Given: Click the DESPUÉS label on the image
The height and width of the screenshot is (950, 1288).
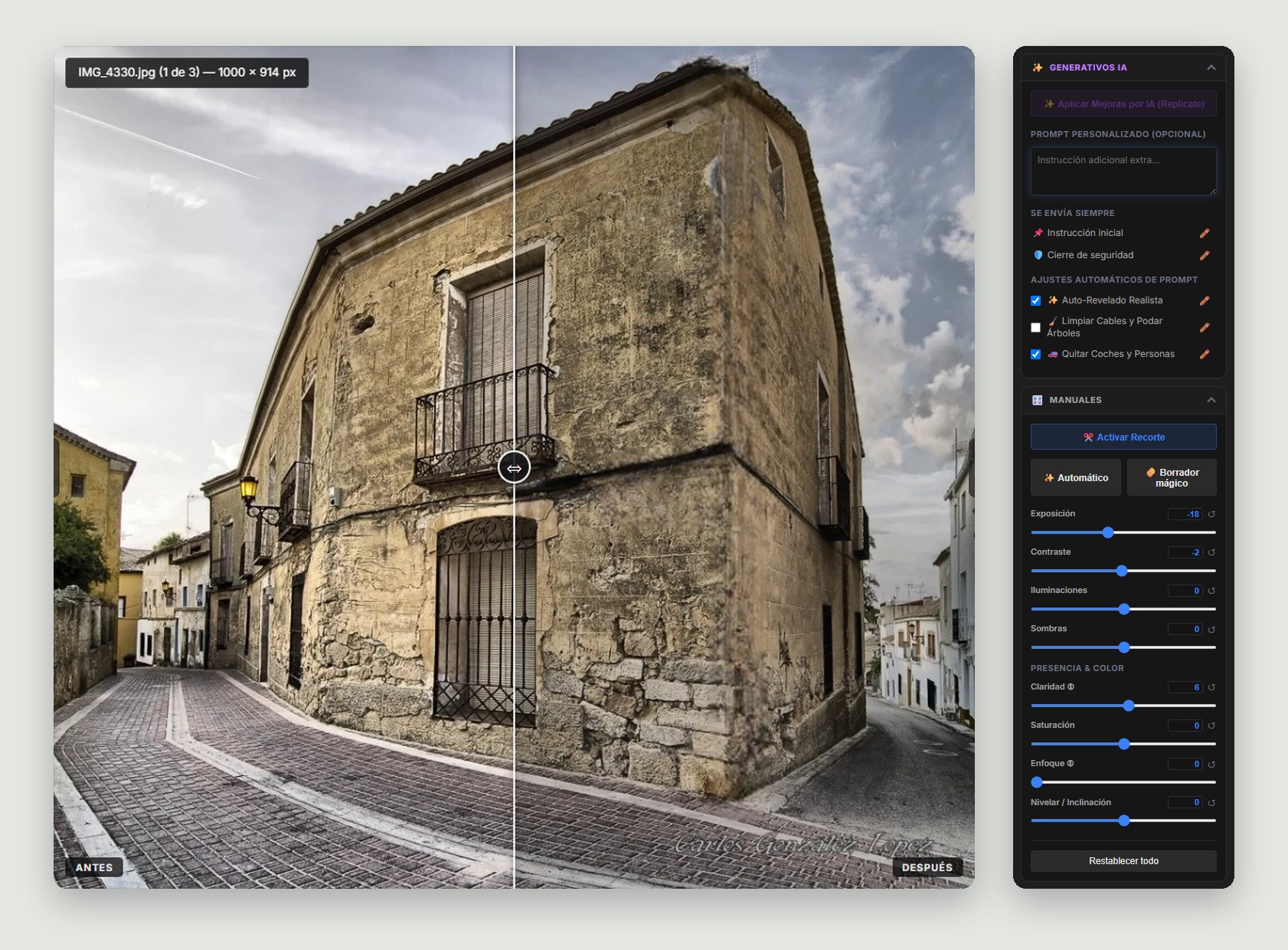Looking at the screenshot, I should point(927,867).
